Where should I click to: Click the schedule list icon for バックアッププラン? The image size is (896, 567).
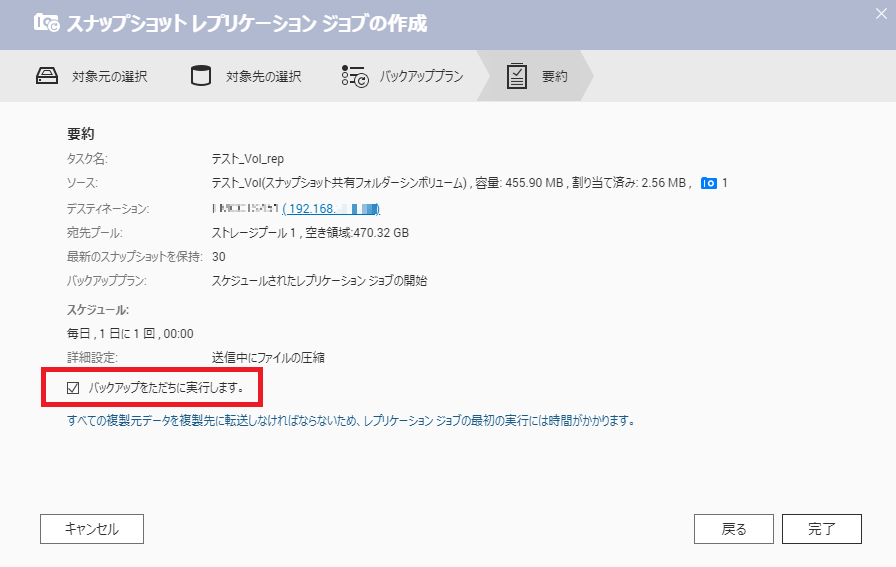coord(354,77)
